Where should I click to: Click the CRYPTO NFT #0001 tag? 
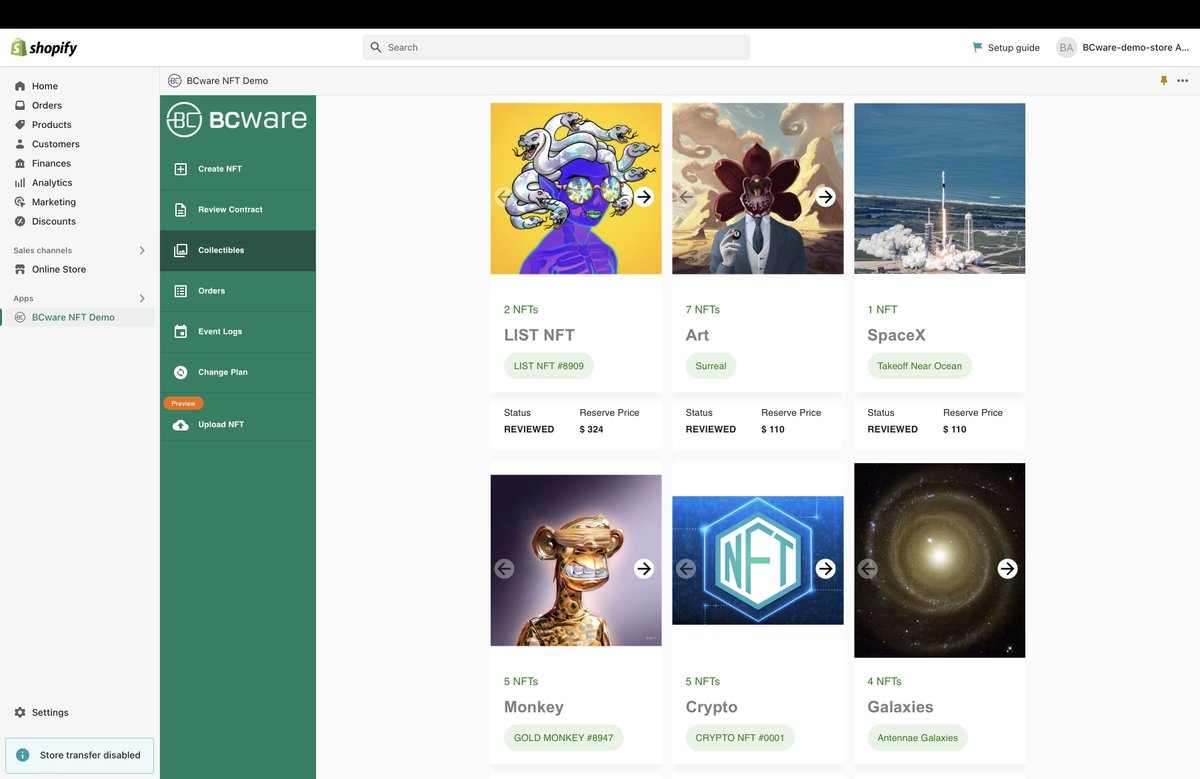click(x=740, y=738)
